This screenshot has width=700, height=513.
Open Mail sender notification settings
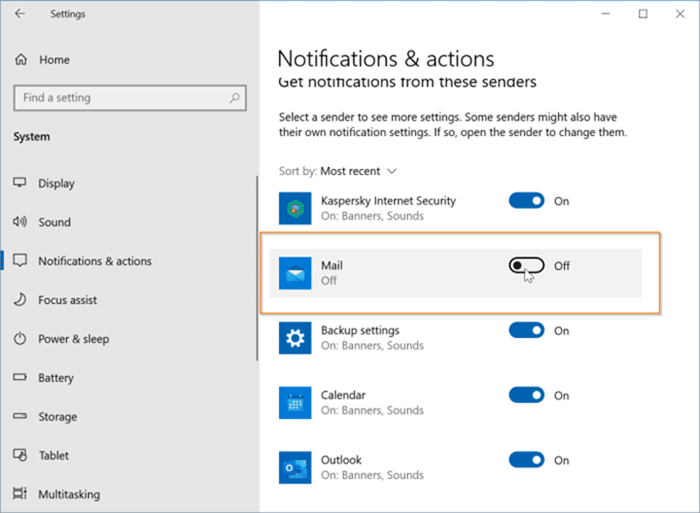tap(455, 273)
